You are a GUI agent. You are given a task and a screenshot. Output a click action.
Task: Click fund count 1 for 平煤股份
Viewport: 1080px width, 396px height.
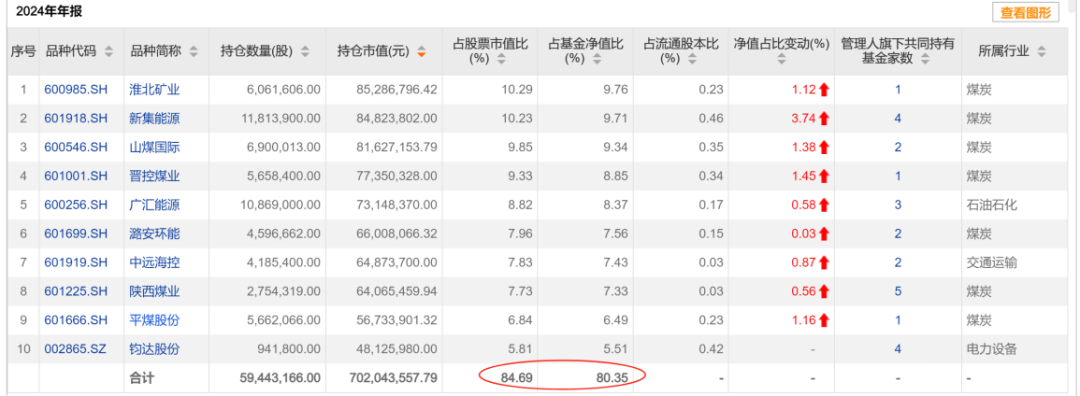pos(898,321)
